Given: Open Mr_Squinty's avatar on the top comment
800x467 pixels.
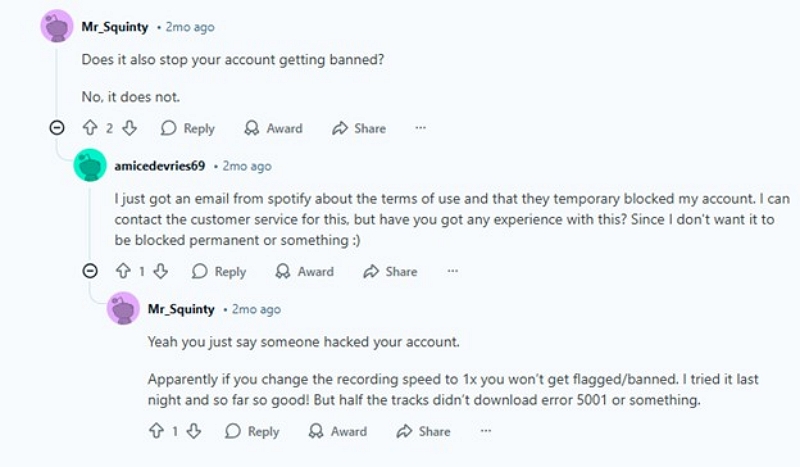Looking at the screenshot, I should [57, 26].
